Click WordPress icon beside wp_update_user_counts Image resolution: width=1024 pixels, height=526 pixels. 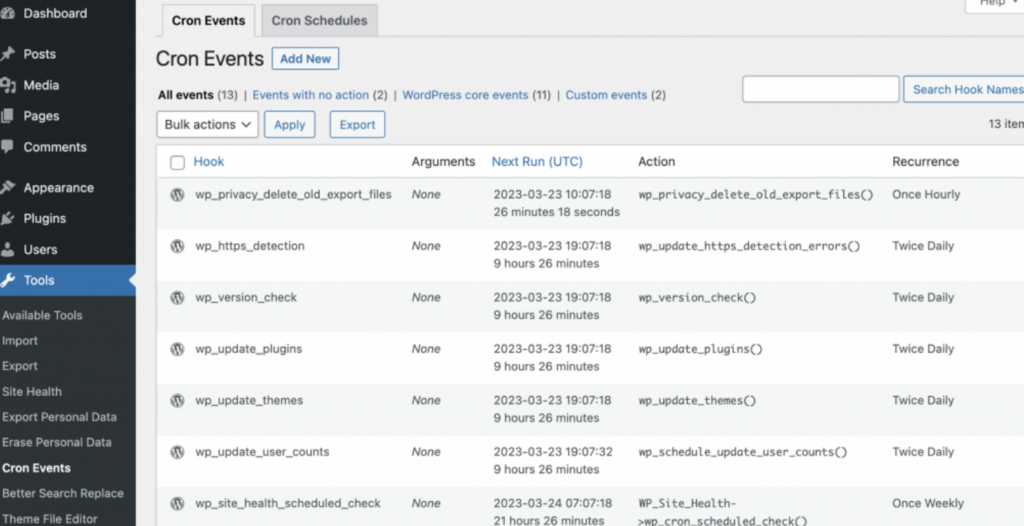tap(177, 452)
